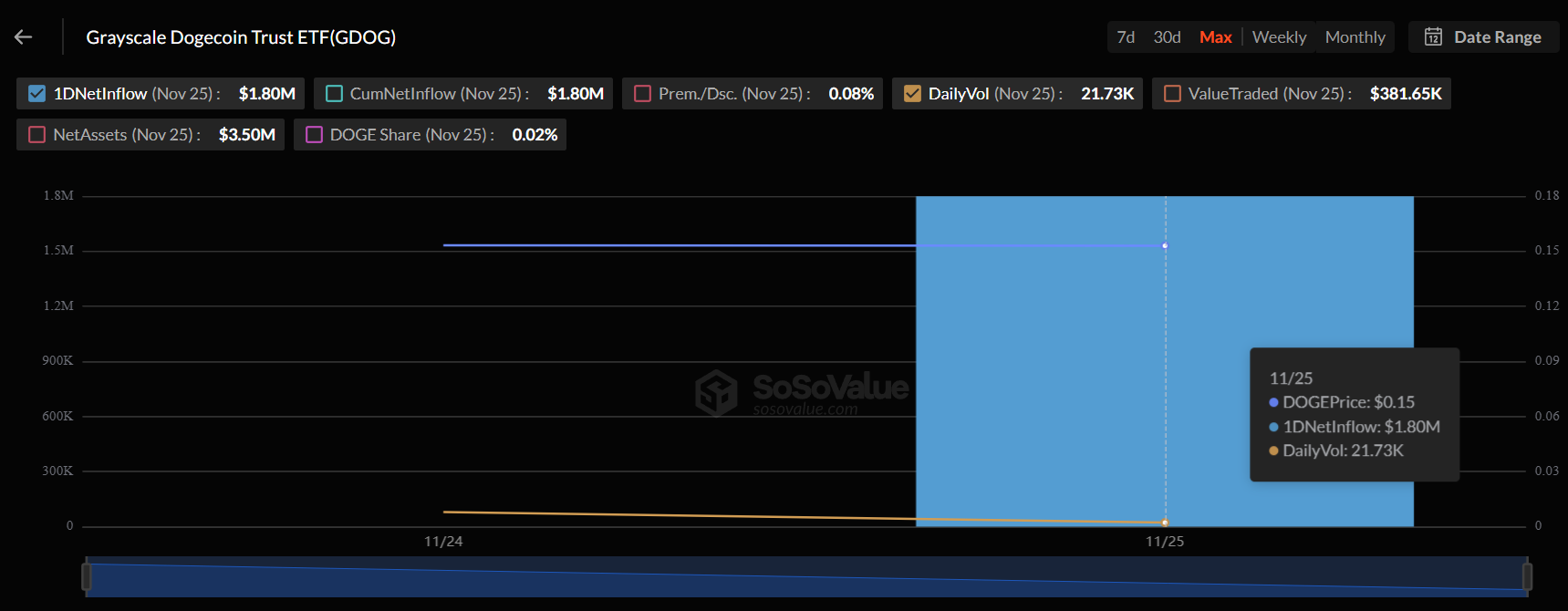The image size is (1568, 611).
Task: Switch chart to Weekly interval
Action: [x=1279, y=37]
